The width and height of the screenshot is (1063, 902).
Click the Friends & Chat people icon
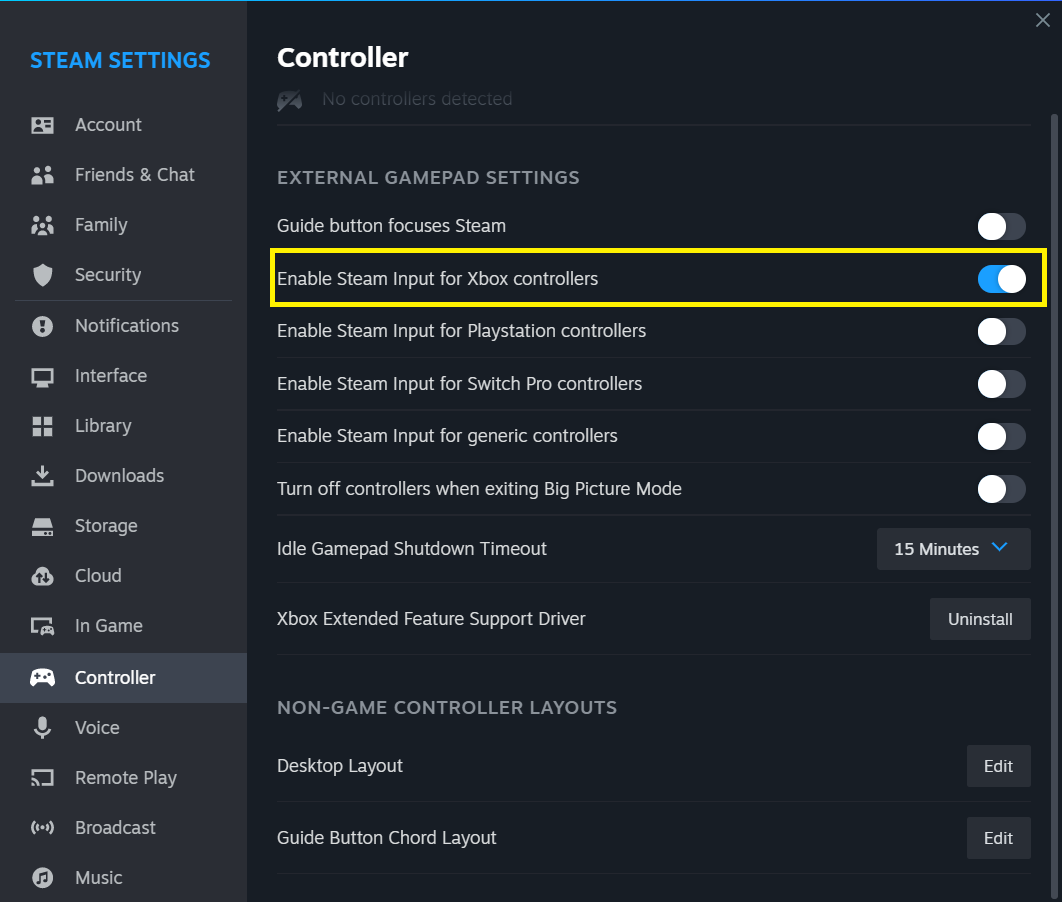(x=42, y=175)
